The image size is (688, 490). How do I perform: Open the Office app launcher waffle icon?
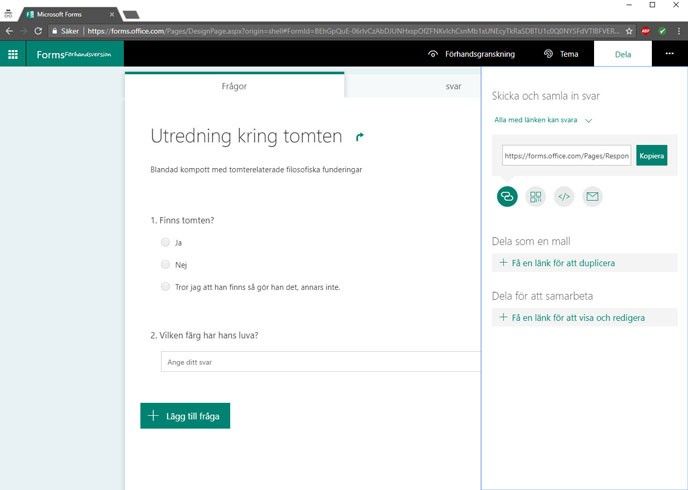13,54
